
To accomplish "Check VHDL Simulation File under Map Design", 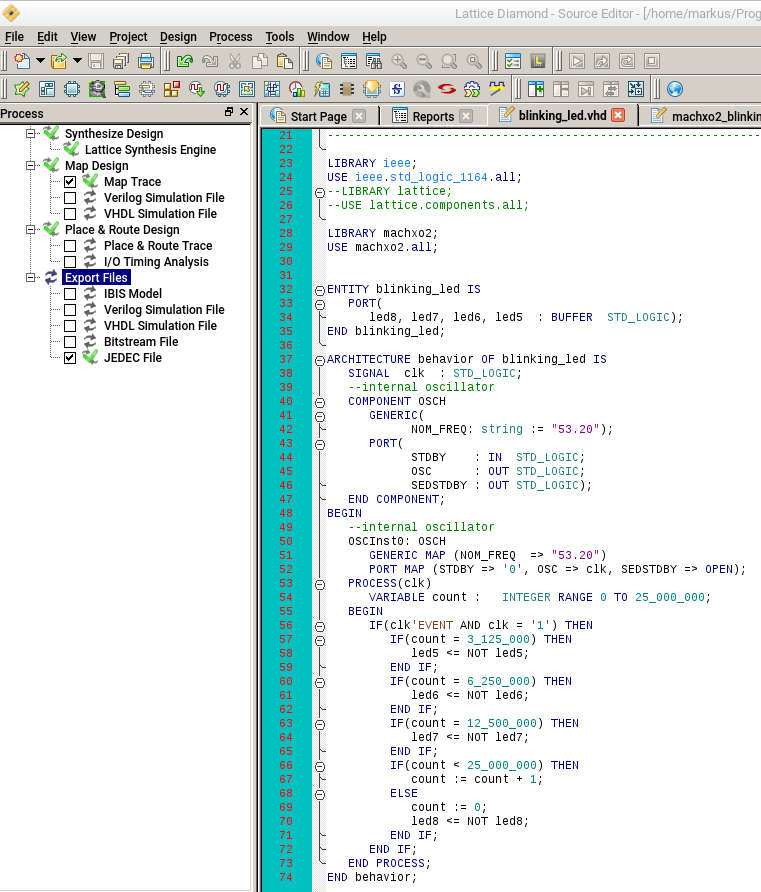I will tap(70, 214).
